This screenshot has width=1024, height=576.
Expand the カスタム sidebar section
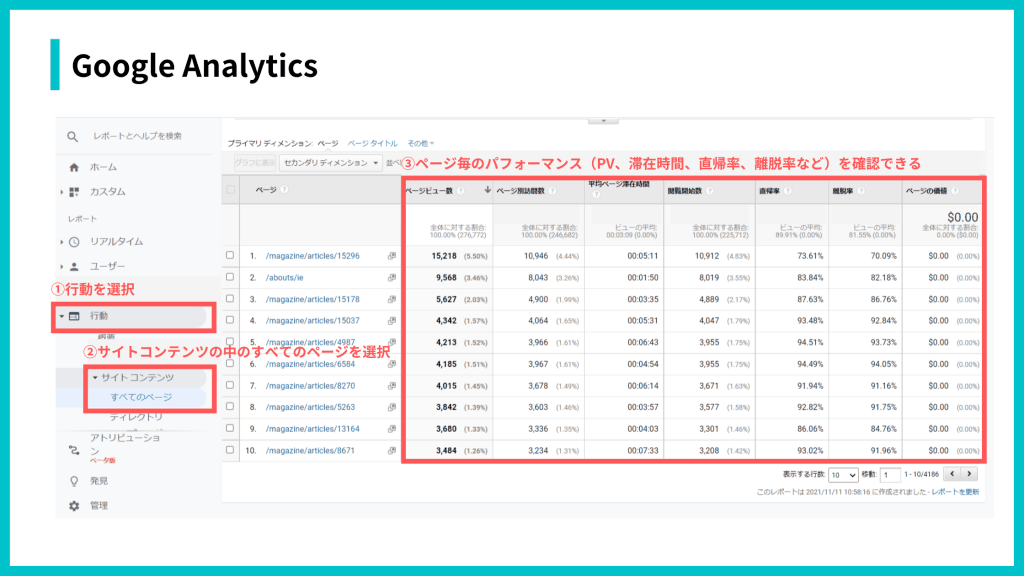(61, 192)
